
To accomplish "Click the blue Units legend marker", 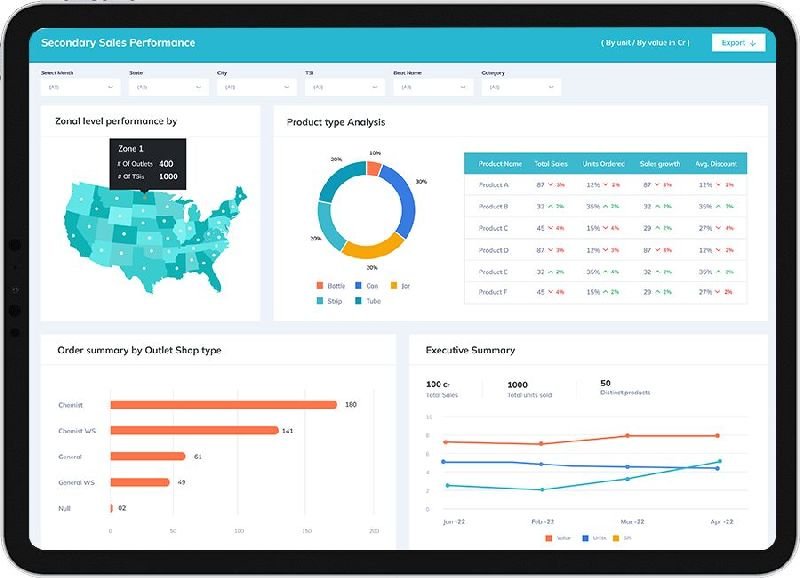I will [x=584, y=538].
